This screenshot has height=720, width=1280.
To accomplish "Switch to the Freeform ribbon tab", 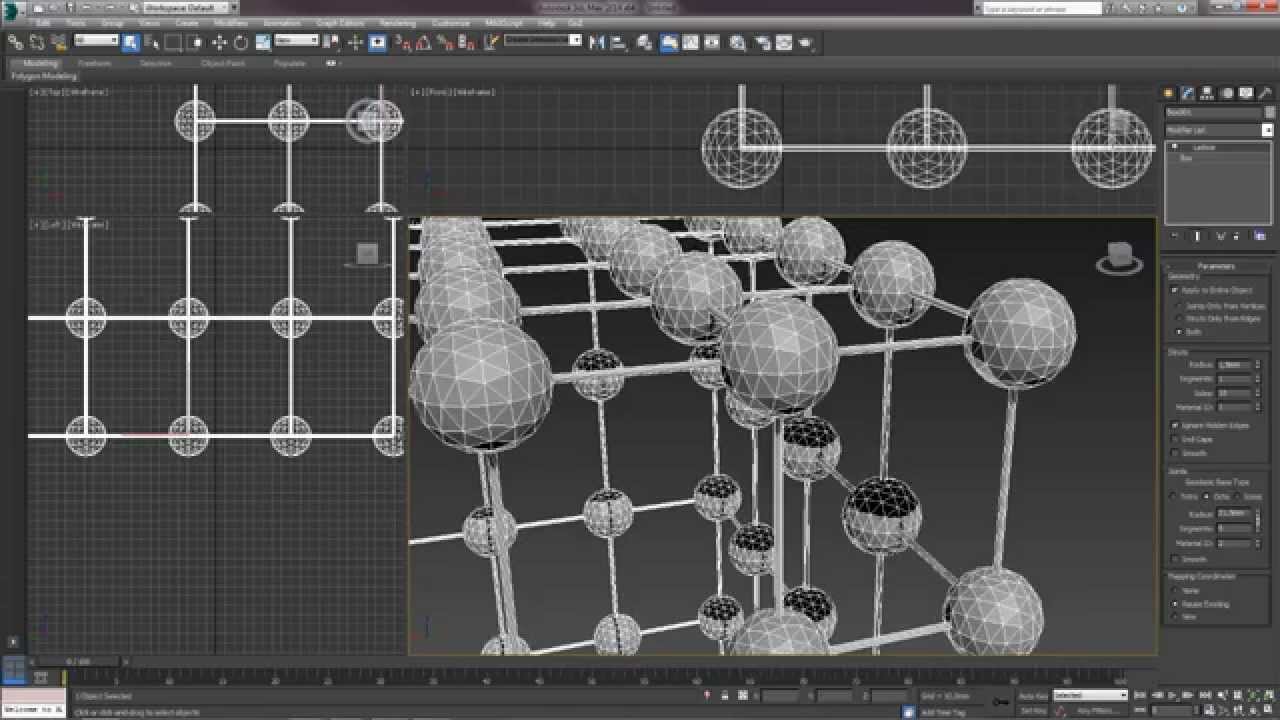I will pos(95,63).
